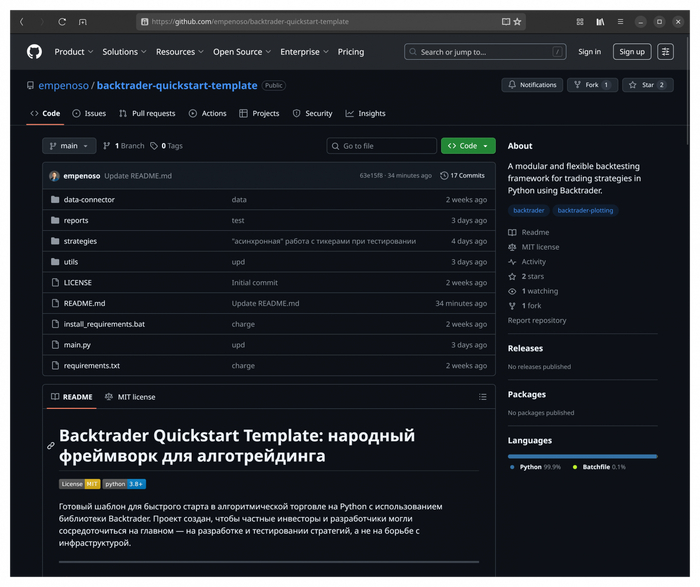Switch to the Projects tab
700x587 pixels.
[259, 113]
